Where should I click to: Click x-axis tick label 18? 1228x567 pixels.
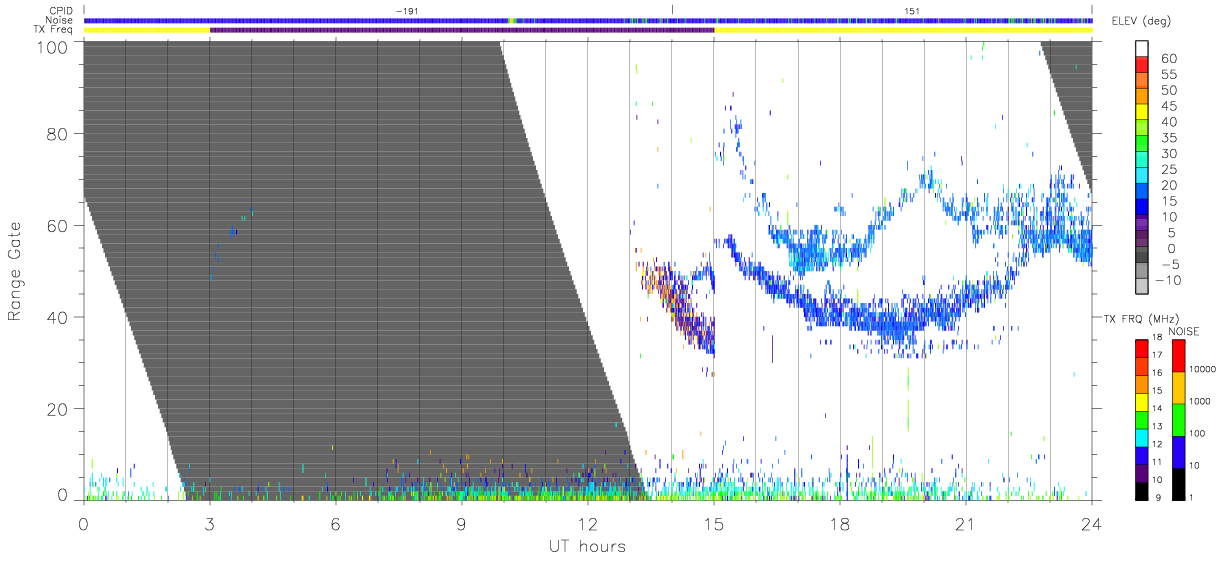[x=840, y=525]
